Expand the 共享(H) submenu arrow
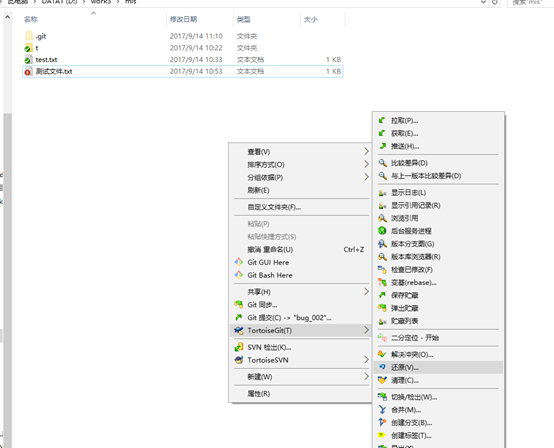Screen dimensions: 554x448 click(x=366, y=291)
